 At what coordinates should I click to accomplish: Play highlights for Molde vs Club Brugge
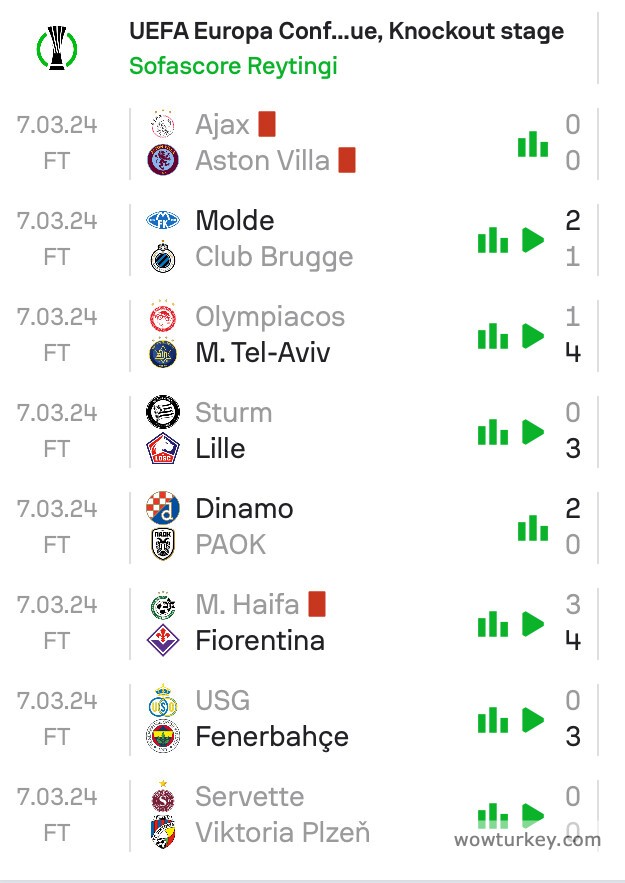pos(533,240)
